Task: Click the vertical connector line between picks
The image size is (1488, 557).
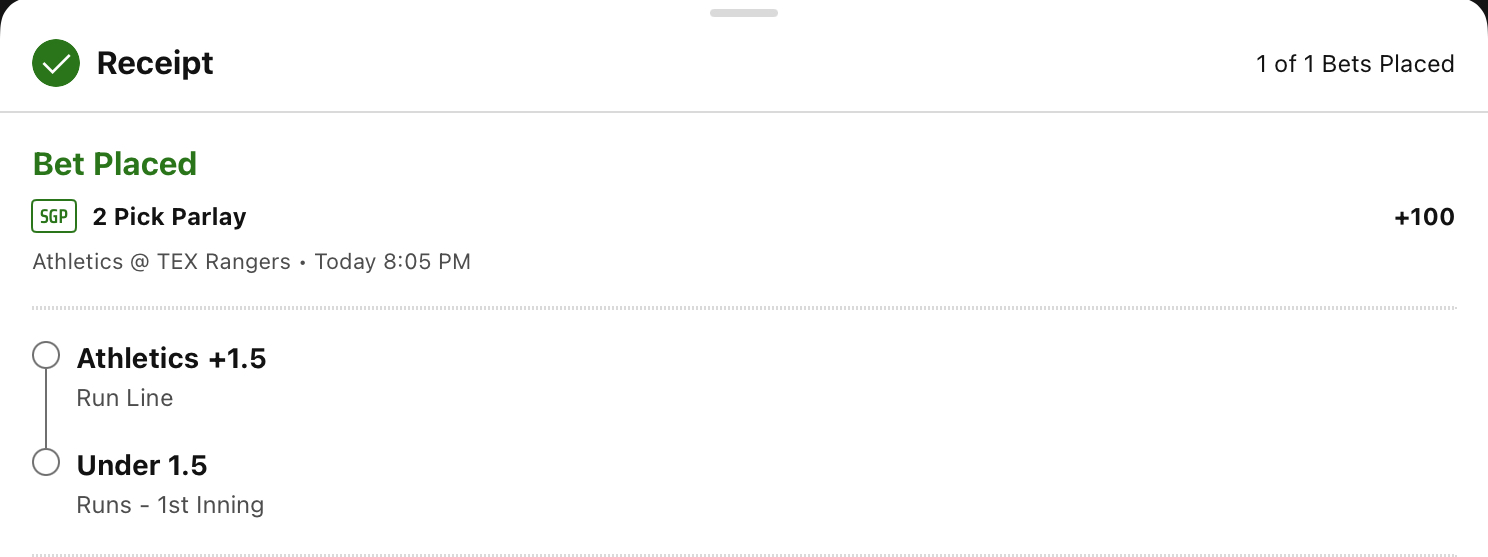Action: coord(46,408)
